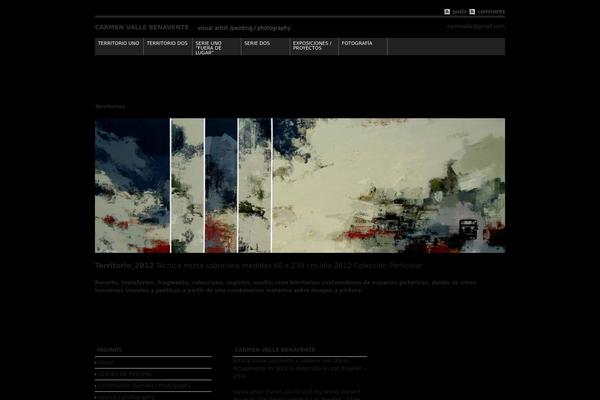Open the posts feed link
This screenshot has height=400, width=600.
pos(459,11)
